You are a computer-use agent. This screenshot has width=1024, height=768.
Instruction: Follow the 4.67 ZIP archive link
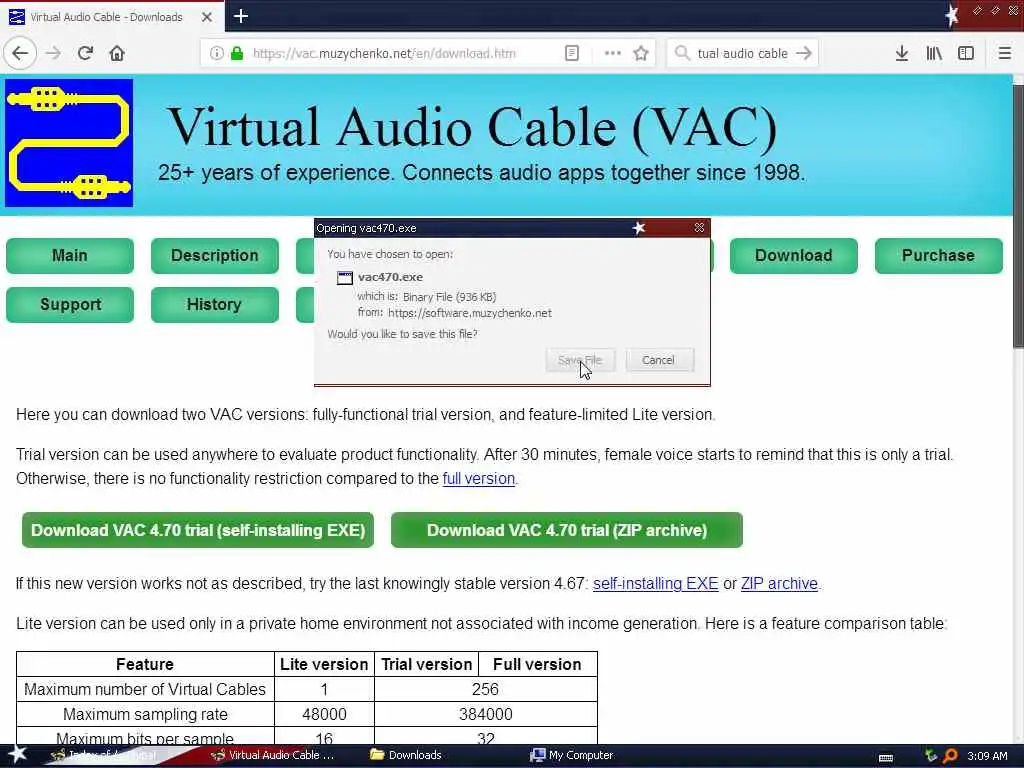click(x=779, y=584)
